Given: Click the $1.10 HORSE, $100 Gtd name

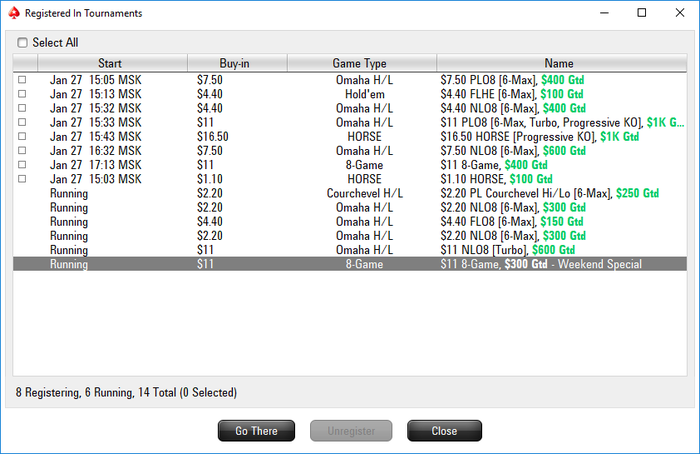Looking at the screenshot, I should tap(496, 179).
